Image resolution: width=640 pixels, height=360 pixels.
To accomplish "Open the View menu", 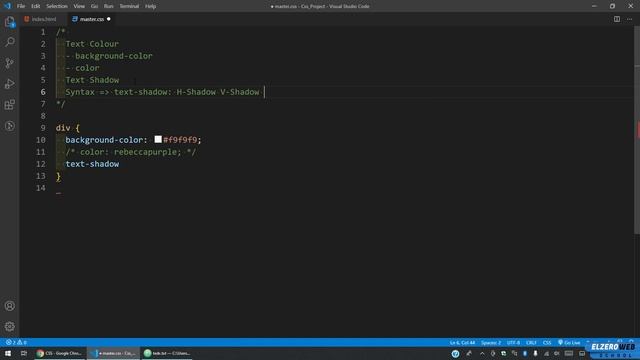I will (79, 6).
